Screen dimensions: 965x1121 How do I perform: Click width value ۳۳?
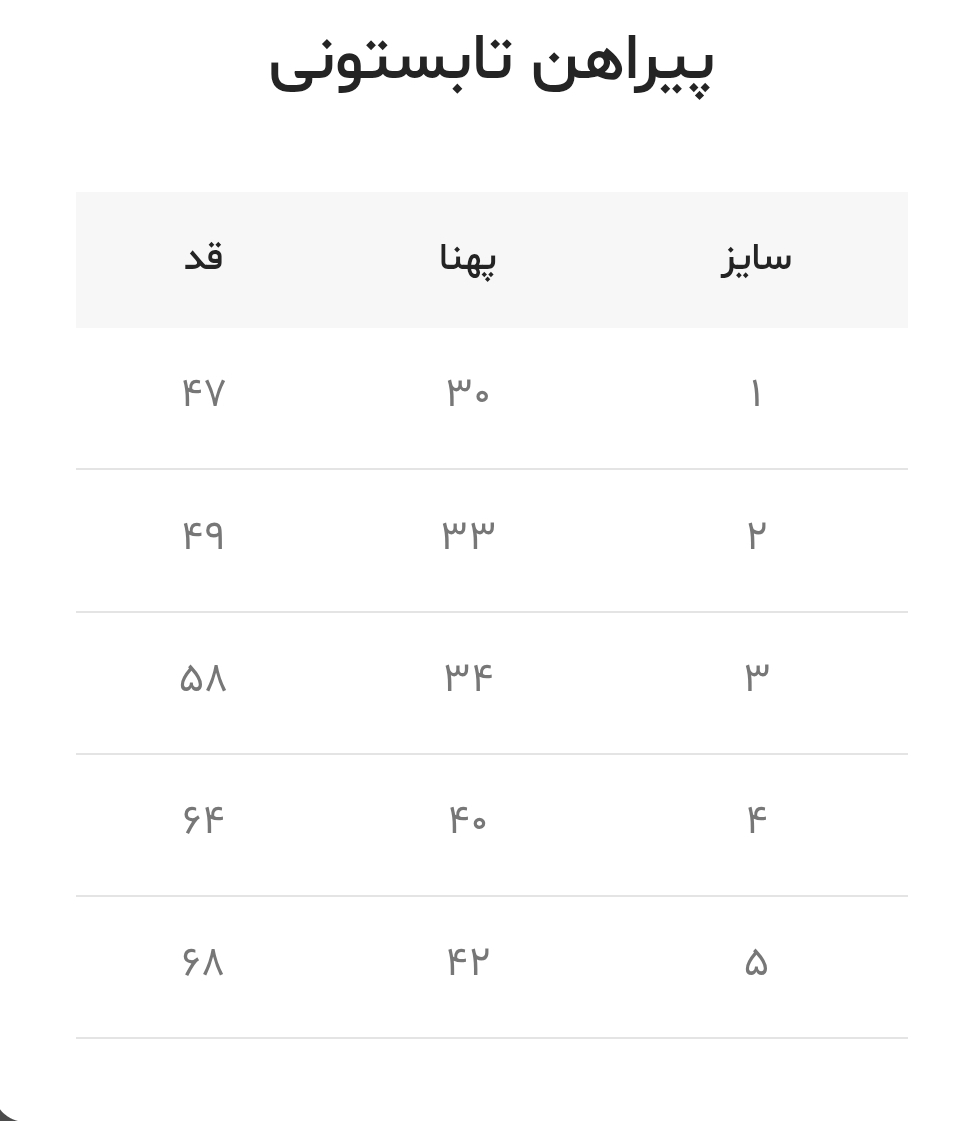coord(467,535)
